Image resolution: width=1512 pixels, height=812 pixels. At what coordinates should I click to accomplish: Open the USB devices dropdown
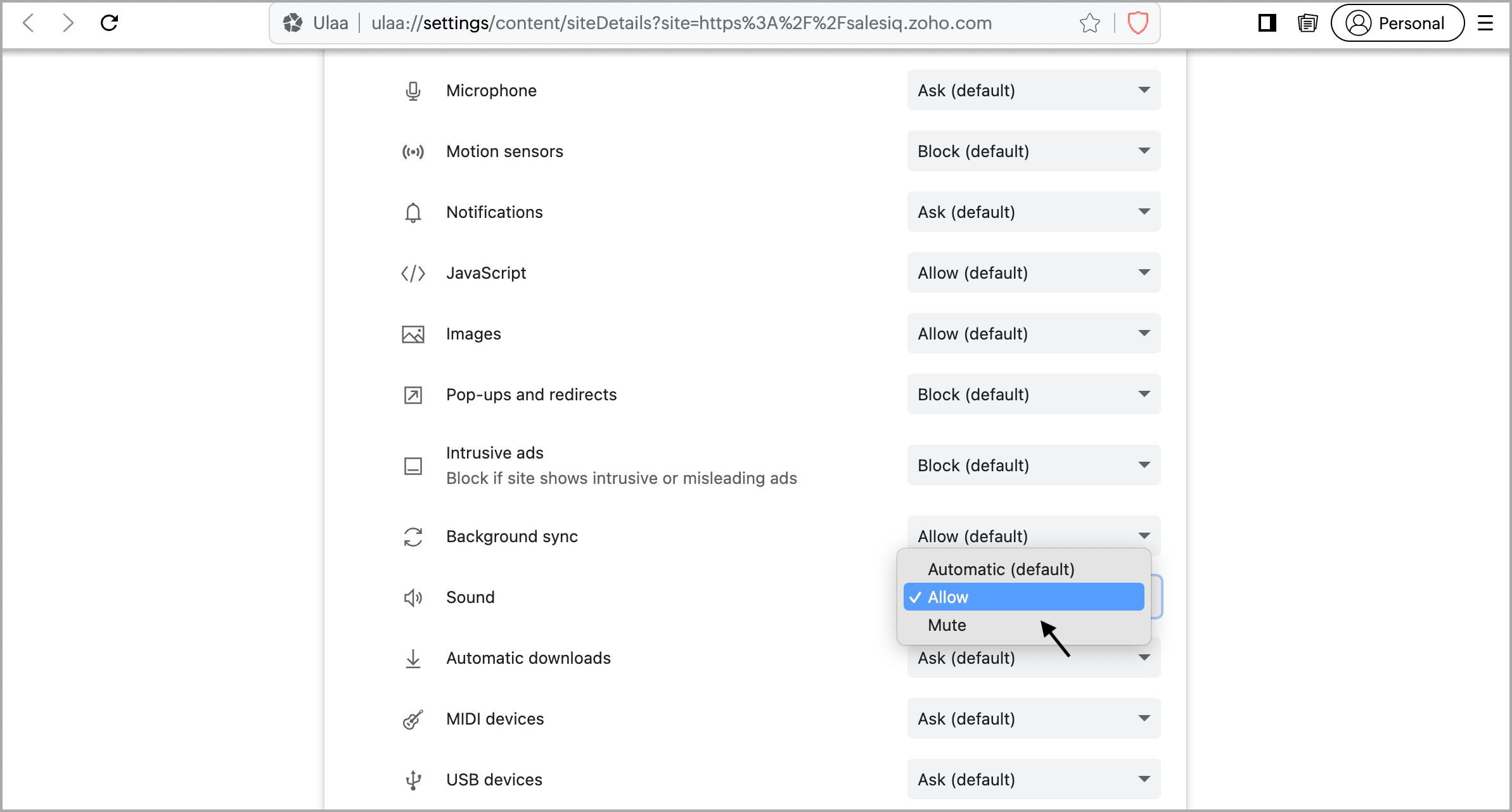(1034, 780)
